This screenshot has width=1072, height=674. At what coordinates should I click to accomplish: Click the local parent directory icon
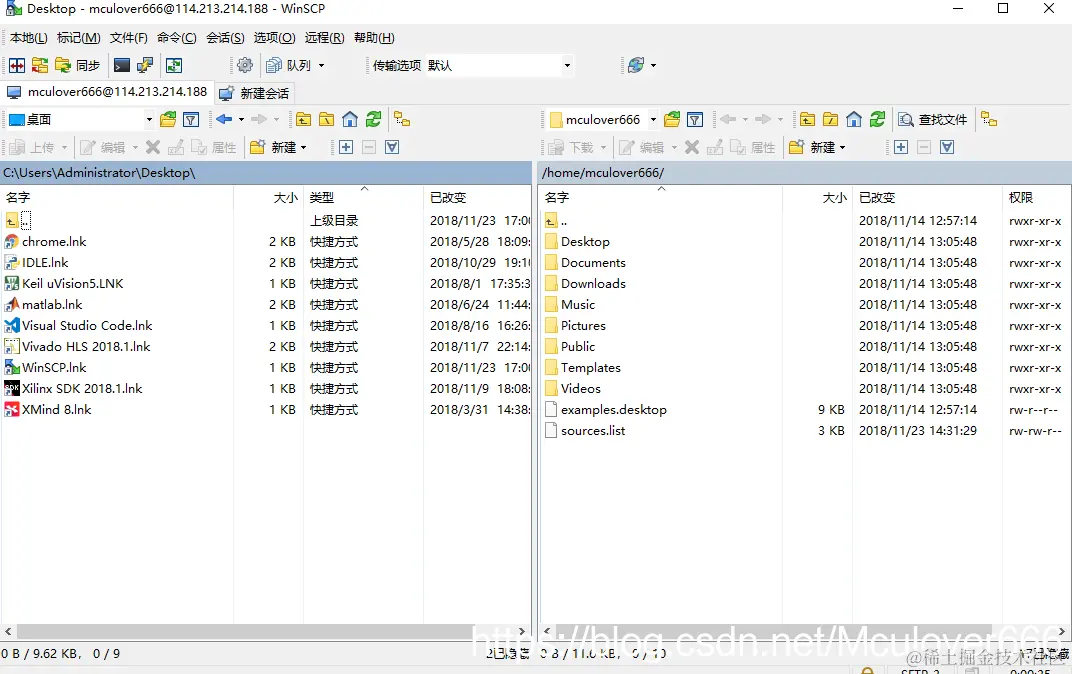pyautogui.click(x=304, y=120)
